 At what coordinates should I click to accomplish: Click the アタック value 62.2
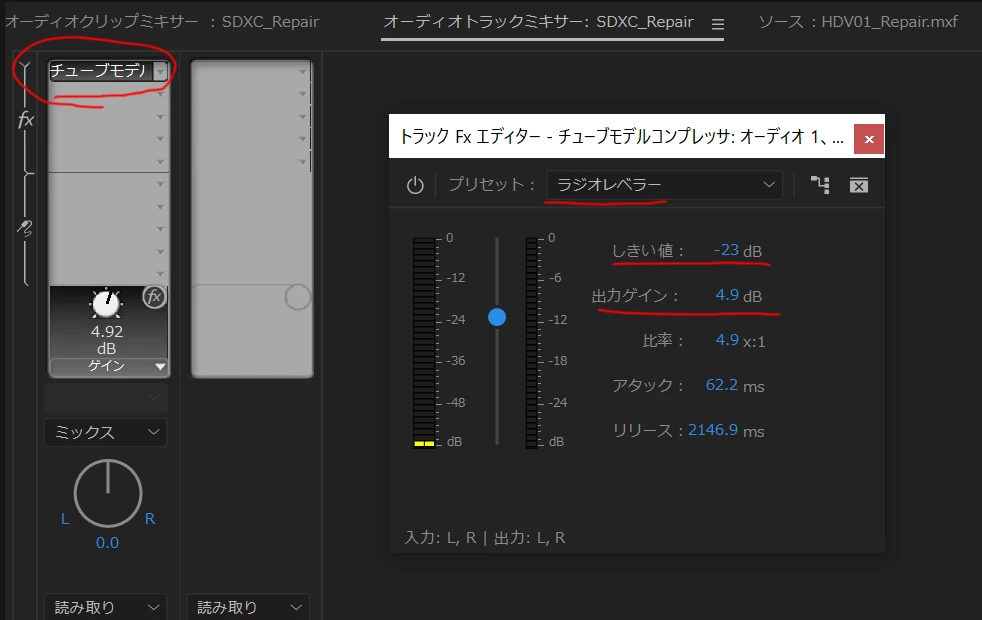[x=721, y=385]
